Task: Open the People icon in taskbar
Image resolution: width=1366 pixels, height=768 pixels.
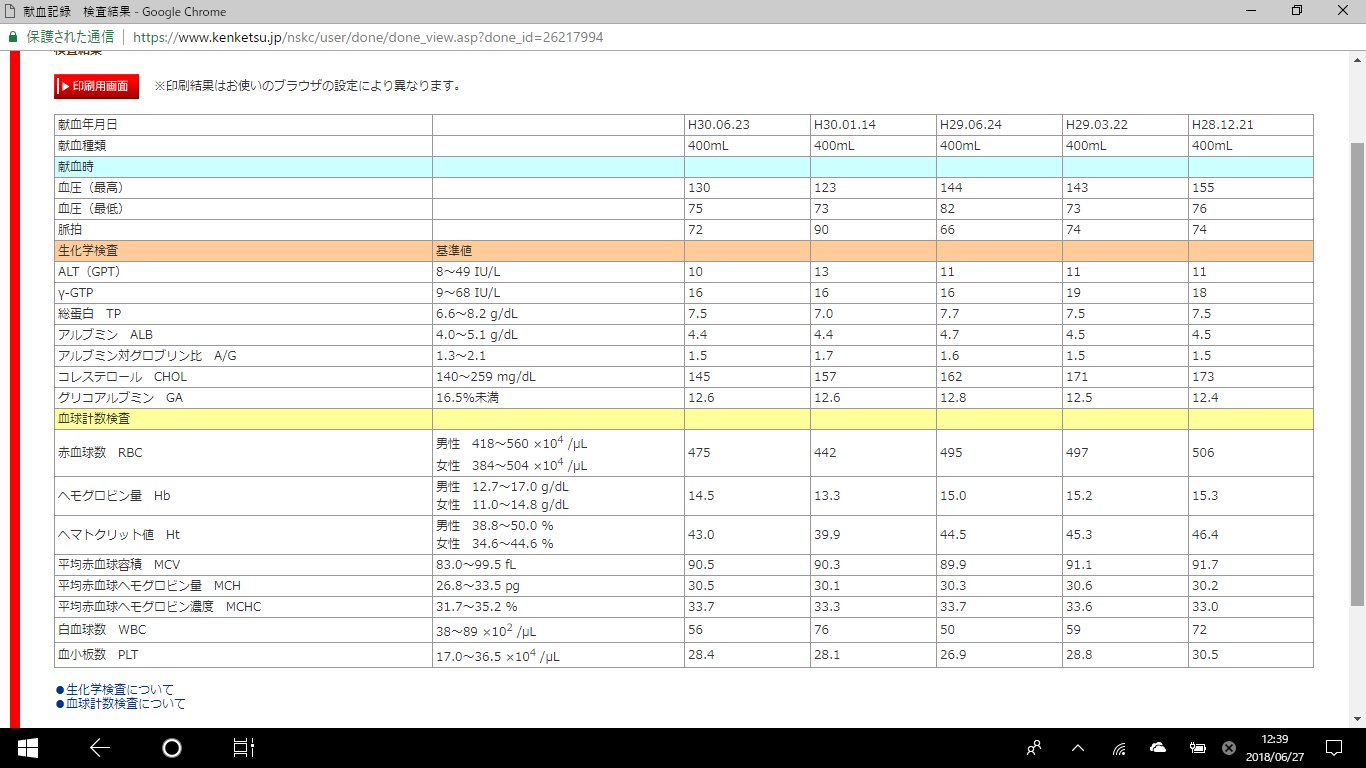Action: click(x=1034, y=748)
